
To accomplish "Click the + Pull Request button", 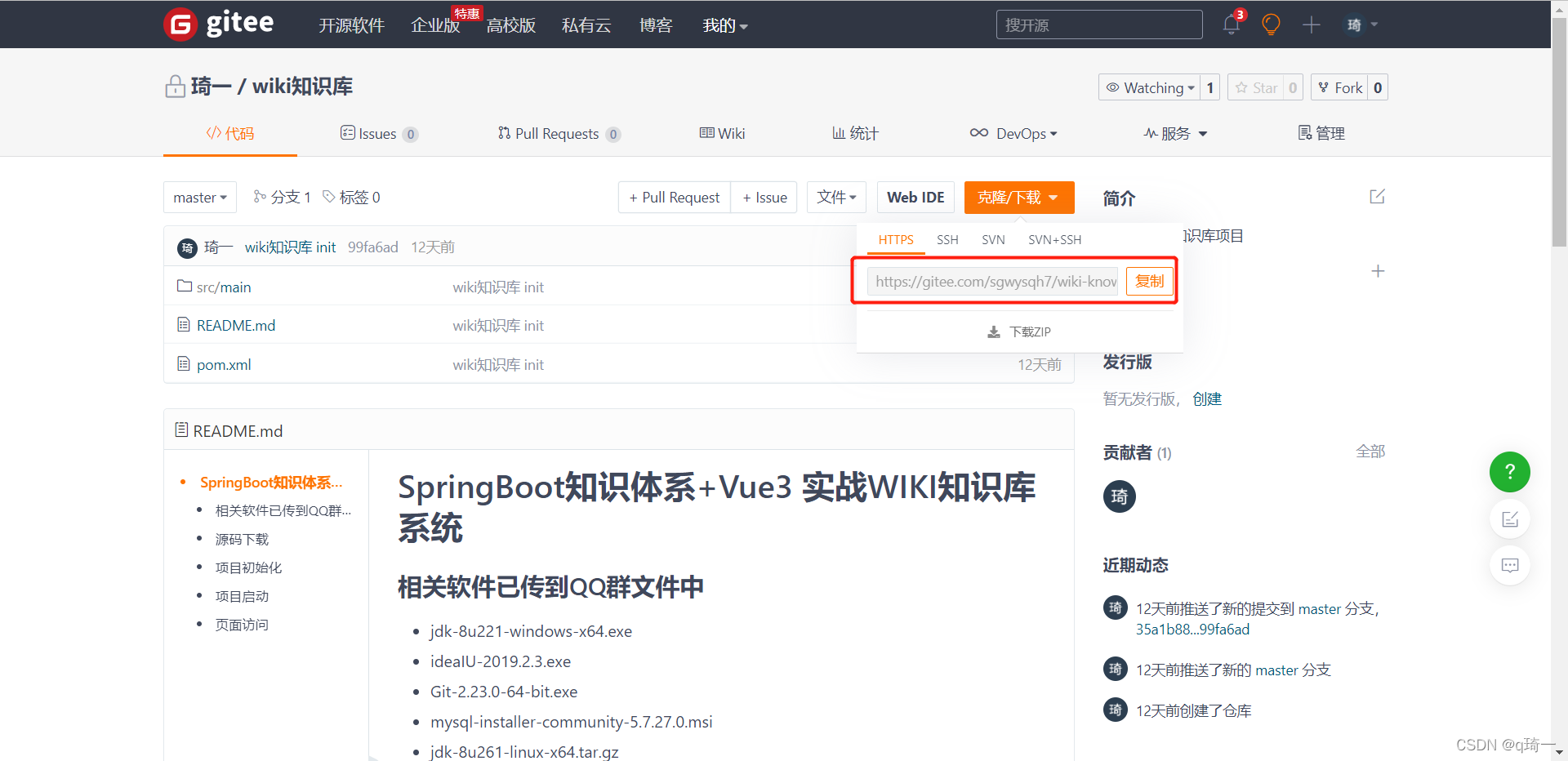I will tap(675, 198).
